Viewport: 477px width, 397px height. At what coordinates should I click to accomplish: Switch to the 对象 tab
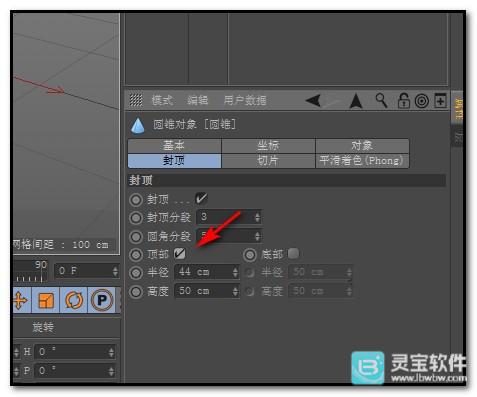pyautogui.click(x=362, y=146)
